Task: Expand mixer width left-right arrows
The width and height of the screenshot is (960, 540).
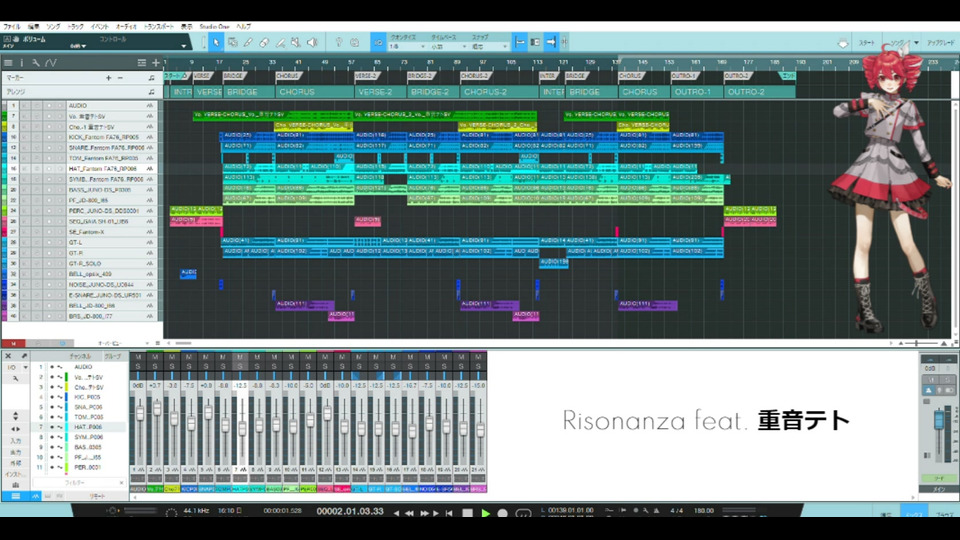Action: click(x=15, y=429)
